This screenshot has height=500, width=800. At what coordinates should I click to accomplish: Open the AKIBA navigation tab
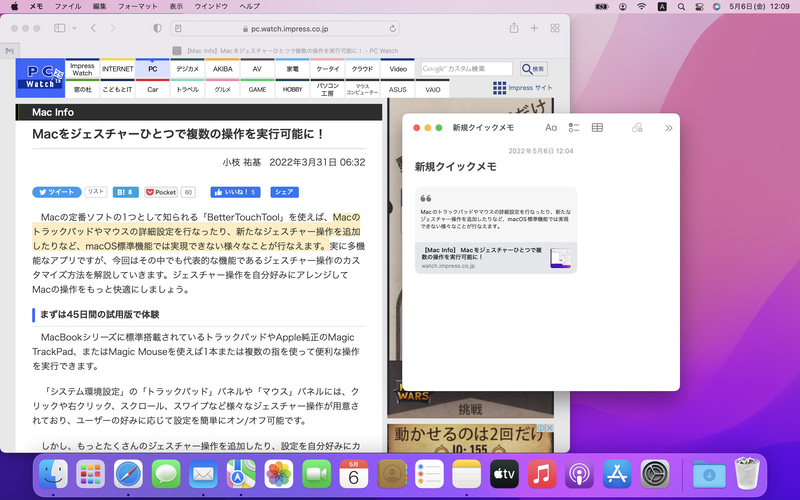coord(222,69)
